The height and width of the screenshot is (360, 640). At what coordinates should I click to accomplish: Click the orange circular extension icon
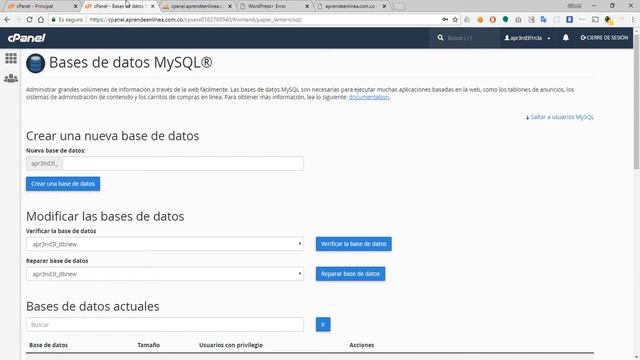[480, 20]
